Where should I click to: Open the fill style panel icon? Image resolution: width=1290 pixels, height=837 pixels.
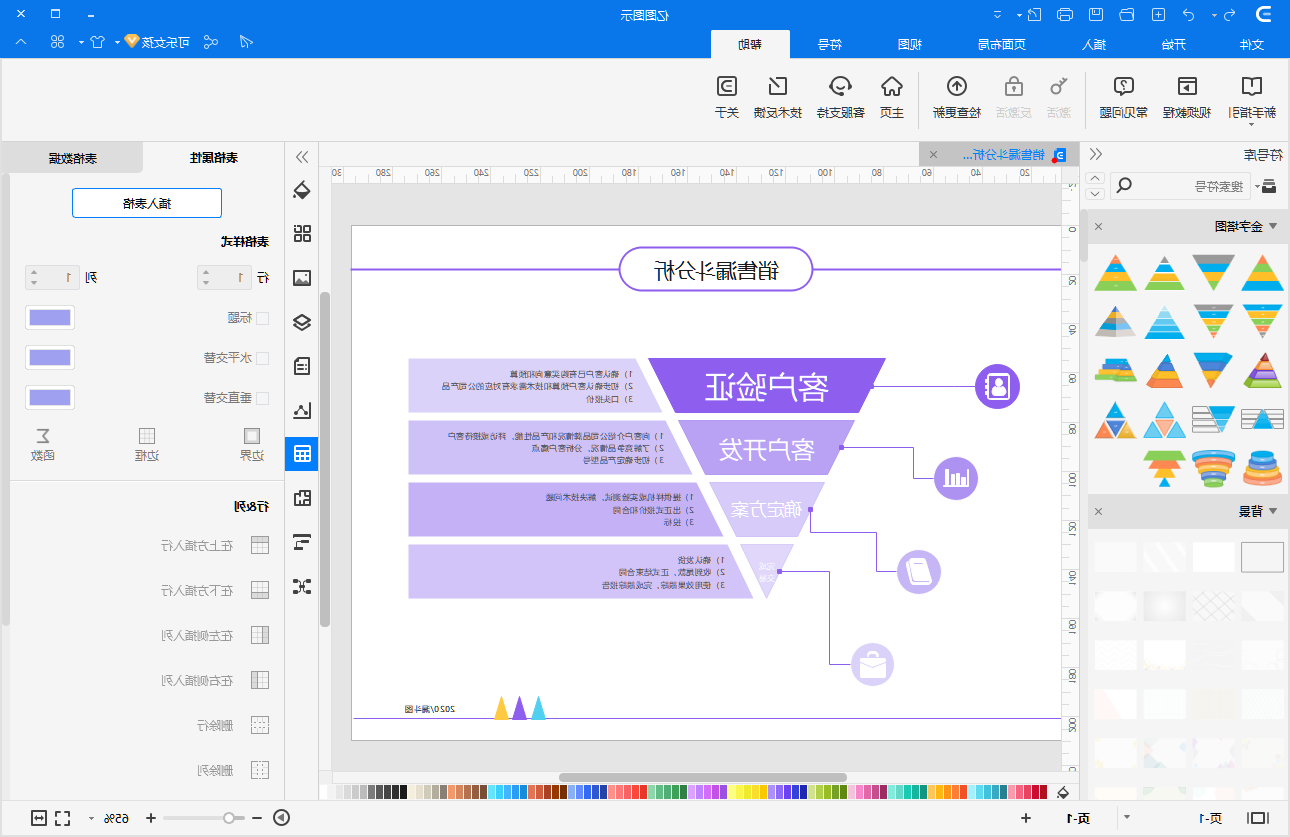302,190
